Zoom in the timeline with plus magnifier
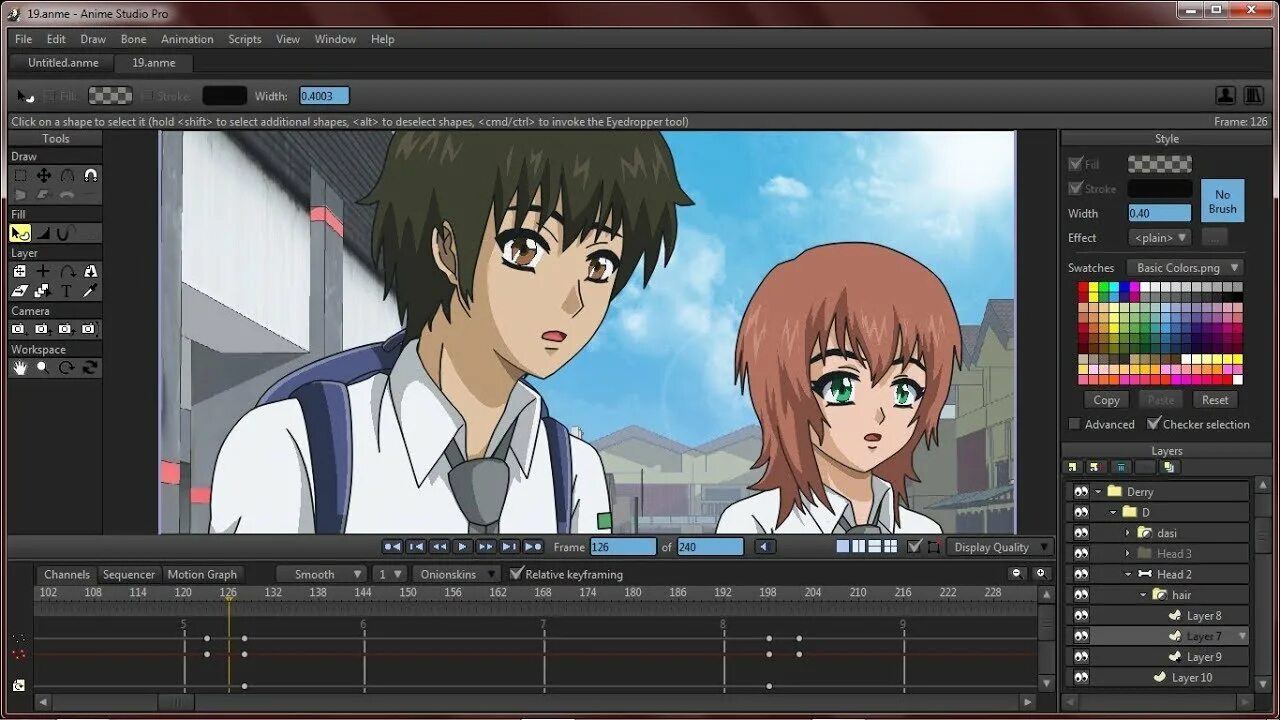This screenshot has width=1280, height=720. 1042,574
